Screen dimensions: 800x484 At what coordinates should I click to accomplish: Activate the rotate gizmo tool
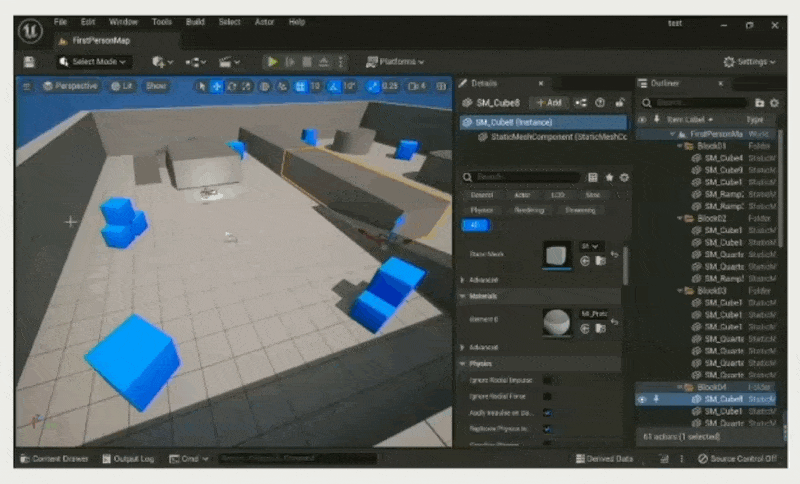click(x=233, y=87)
